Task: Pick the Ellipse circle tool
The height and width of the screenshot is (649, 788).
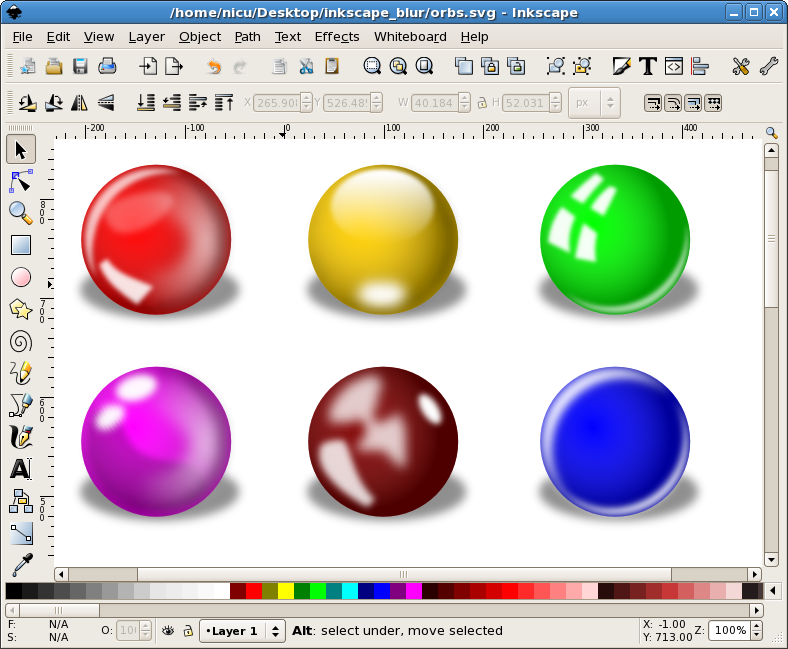Action: [21, 277]
